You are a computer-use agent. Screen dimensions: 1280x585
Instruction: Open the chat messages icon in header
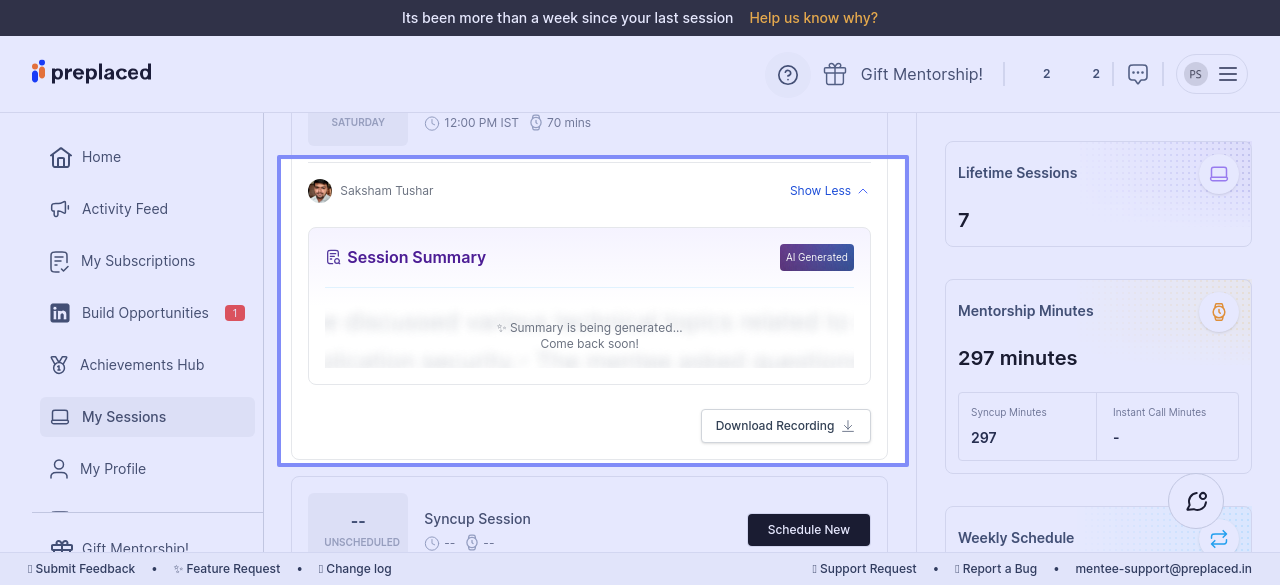coord(1137,74)
